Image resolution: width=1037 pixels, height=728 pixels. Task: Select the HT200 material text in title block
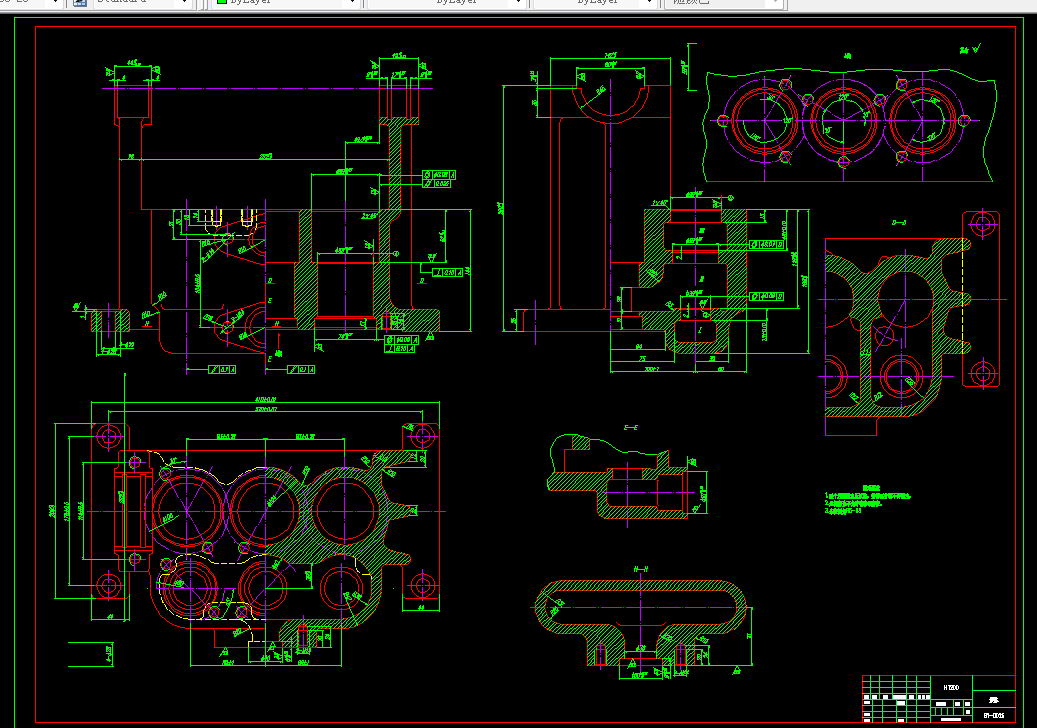coord(951,688)
